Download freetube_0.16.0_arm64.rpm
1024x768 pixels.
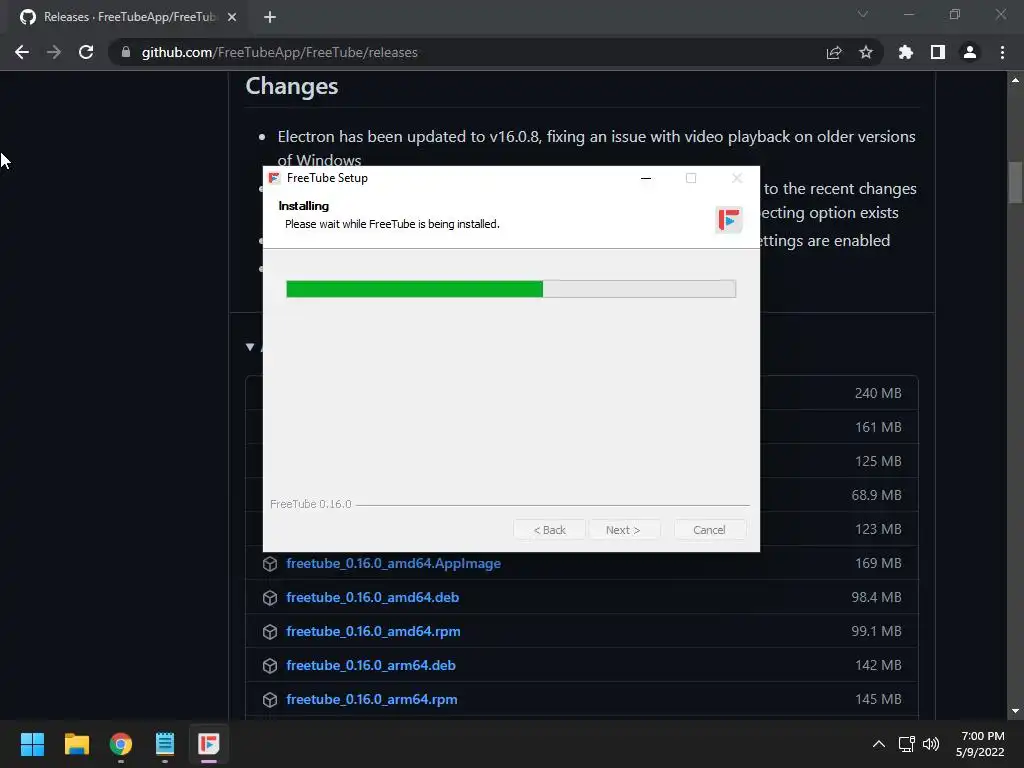(x=372, y=699)
